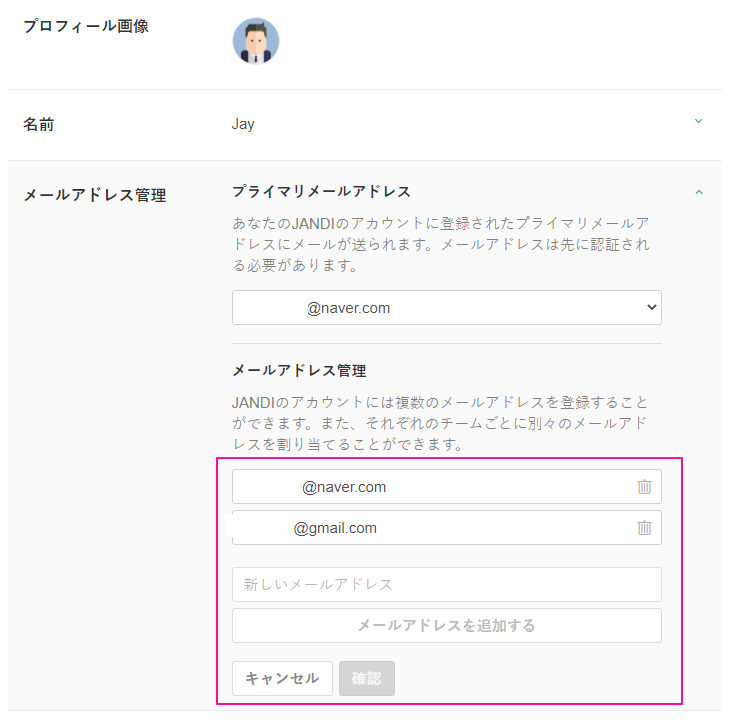Open the primary email address dropdown
The width and height of the screenshot is (738, 725).
coord(446,308)
